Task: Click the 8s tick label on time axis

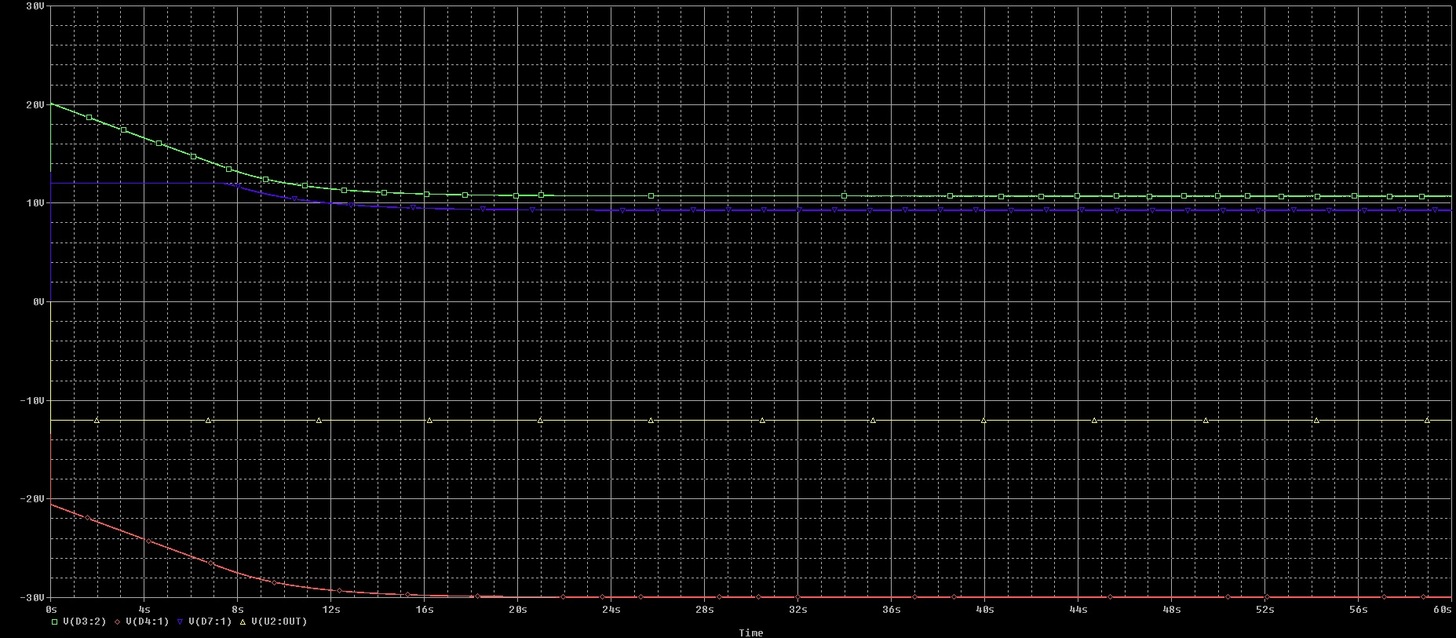Action: tap(237, 608)
